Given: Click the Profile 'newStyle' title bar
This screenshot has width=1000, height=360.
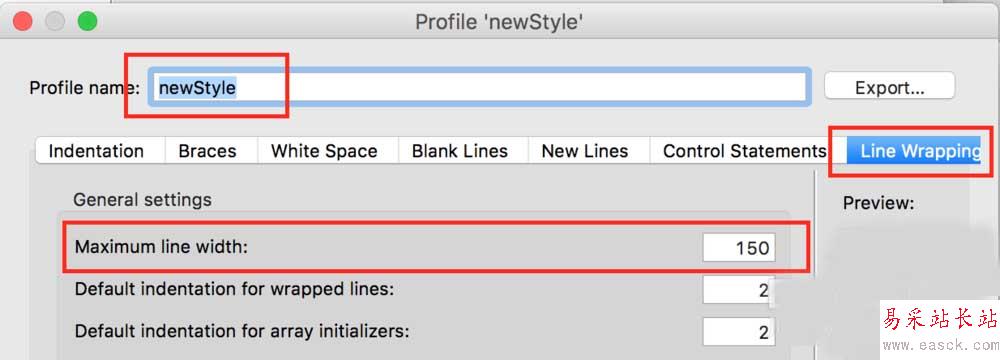Looking at the screenshot, I should pos(499,22).
